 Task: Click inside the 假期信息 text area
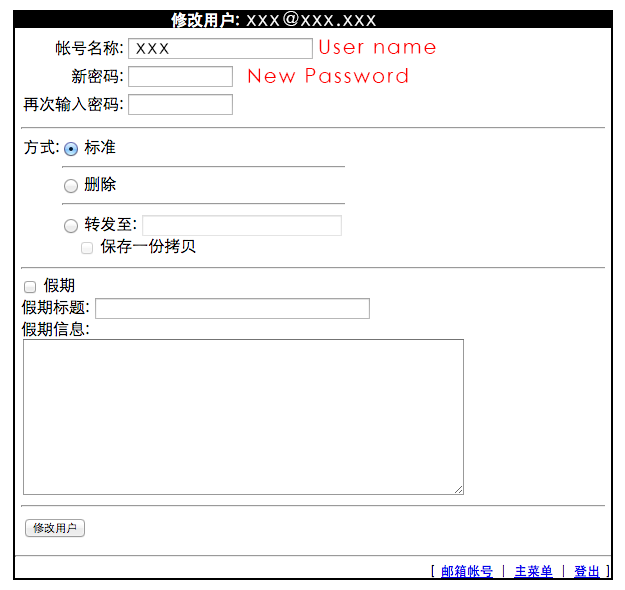click(242, 416)
